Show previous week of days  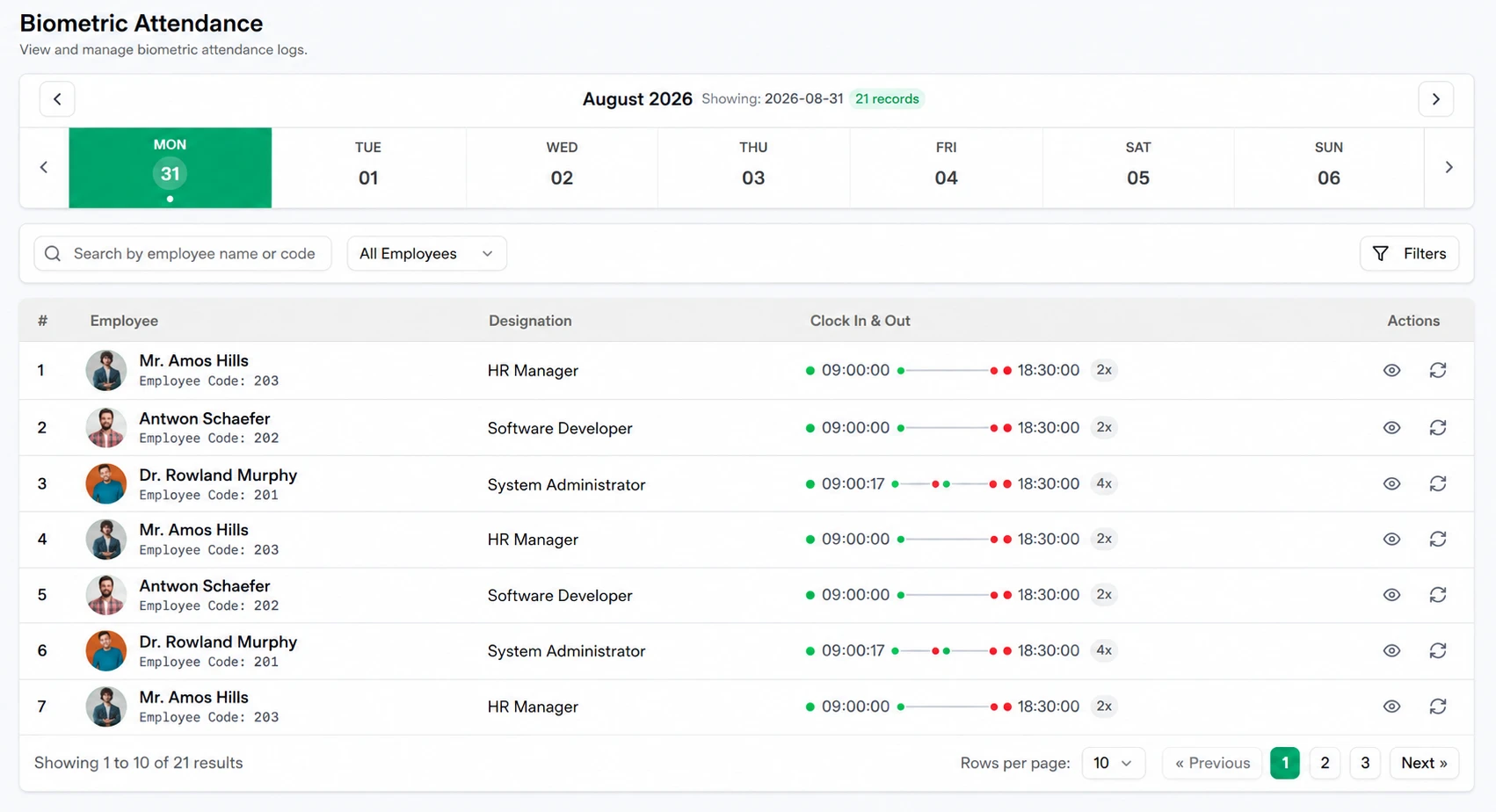pyautogui.click(x=44, y=167)
